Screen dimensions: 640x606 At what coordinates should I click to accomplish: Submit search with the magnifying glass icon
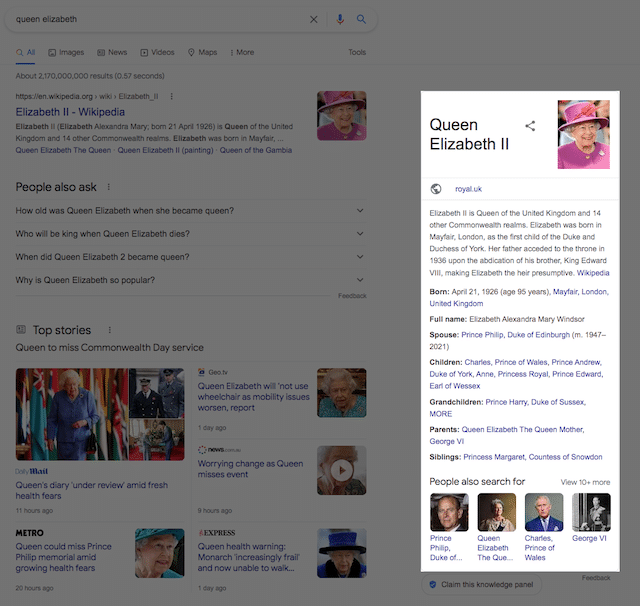click(361, 19)
